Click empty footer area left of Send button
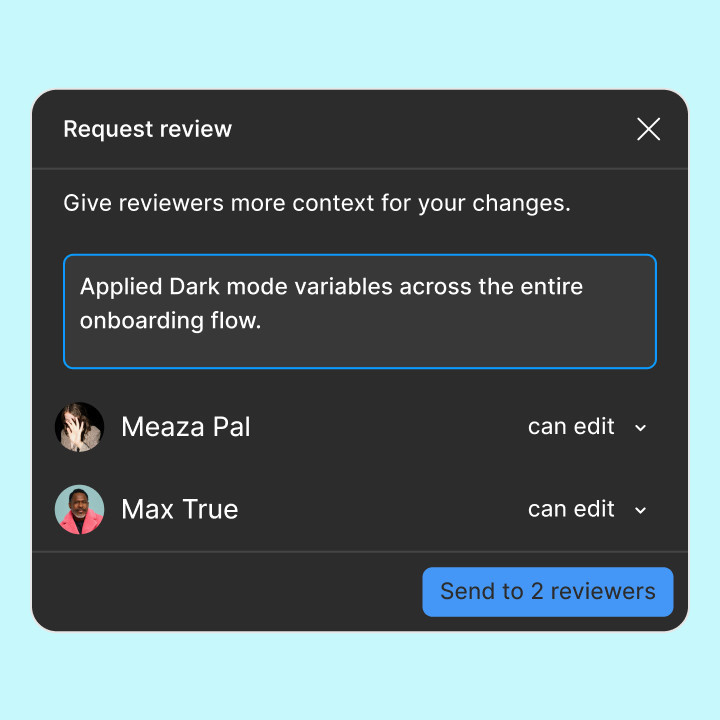Viewport: 720px width, 720px height. (x=227, y=591)
